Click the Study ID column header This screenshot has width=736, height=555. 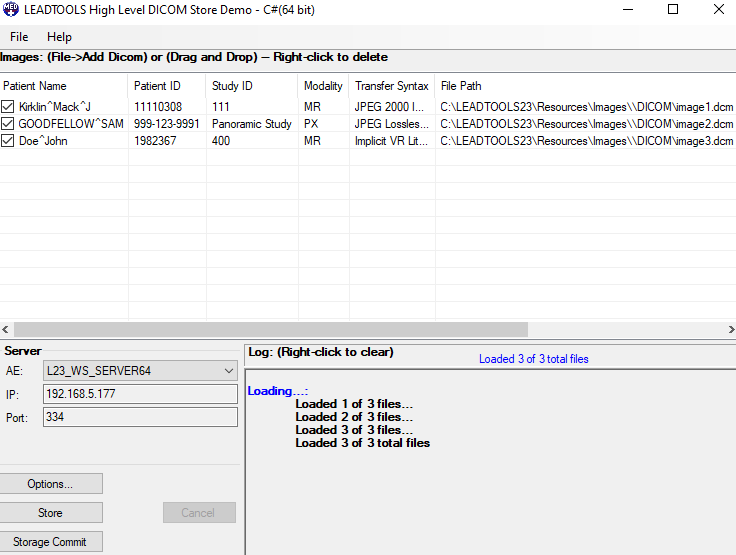252,86
